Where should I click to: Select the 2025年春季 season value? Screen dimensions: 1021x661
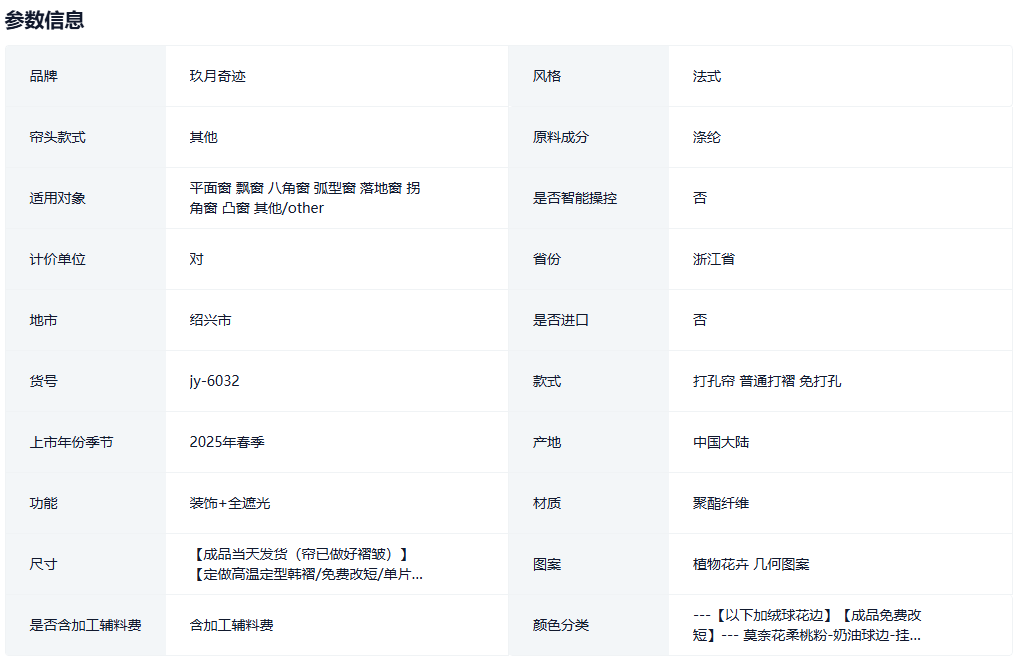[x=227, y=442]
